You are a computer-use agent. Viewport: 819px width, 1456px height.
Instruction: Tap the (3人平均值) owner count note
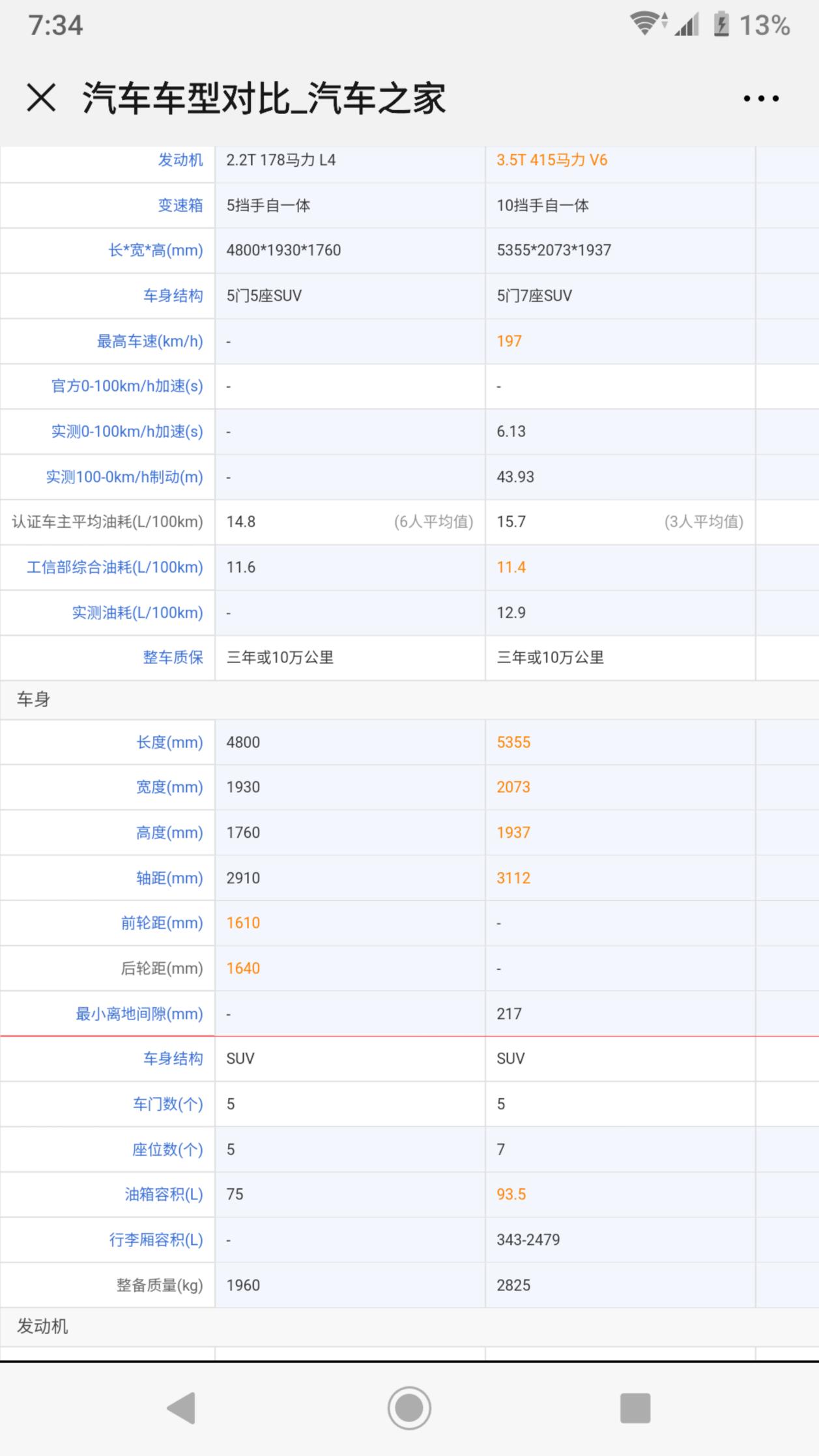tap(704, 522)
